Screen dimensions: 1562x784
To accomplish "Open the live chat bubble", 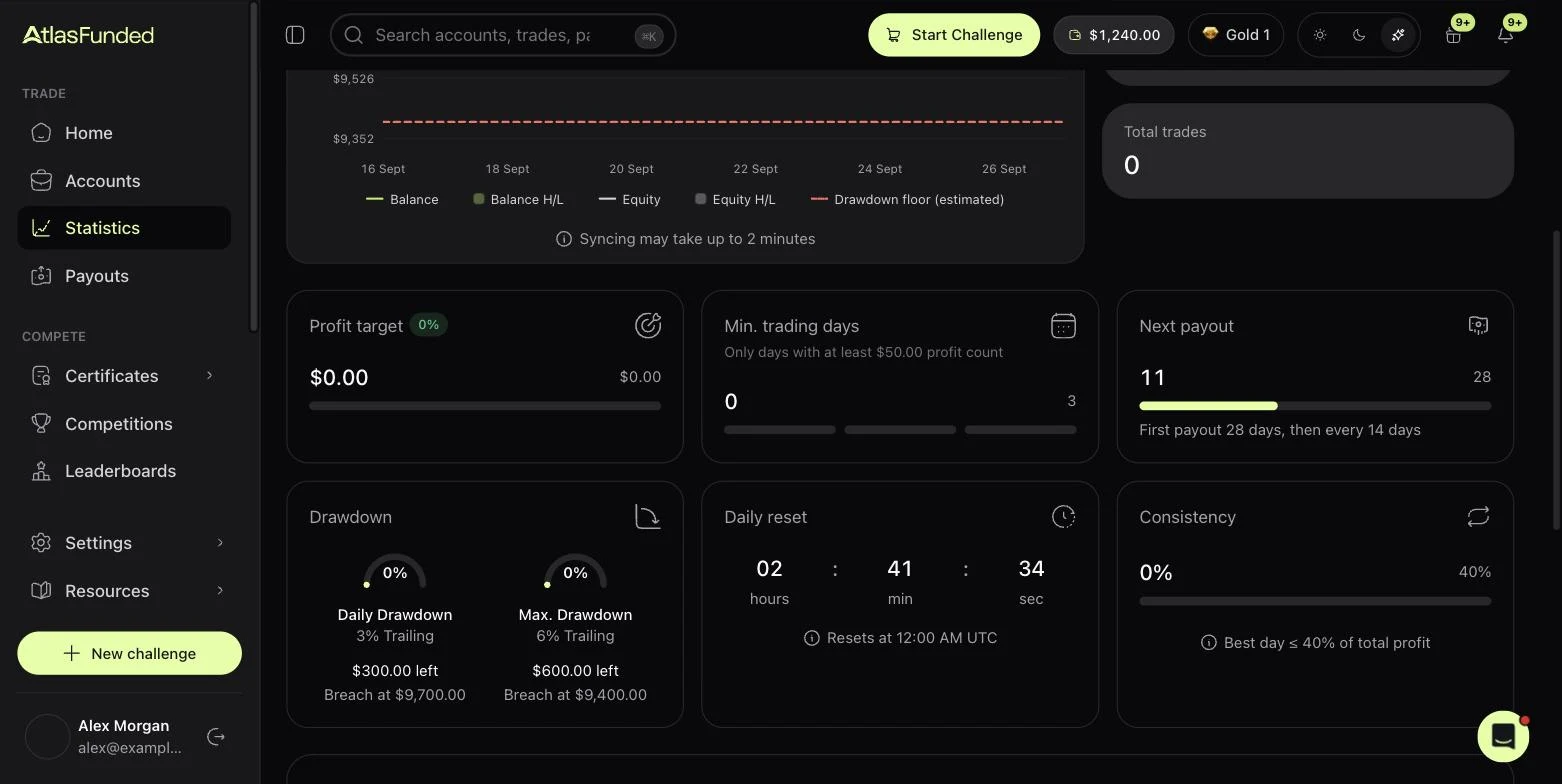I will point(1503,736).
